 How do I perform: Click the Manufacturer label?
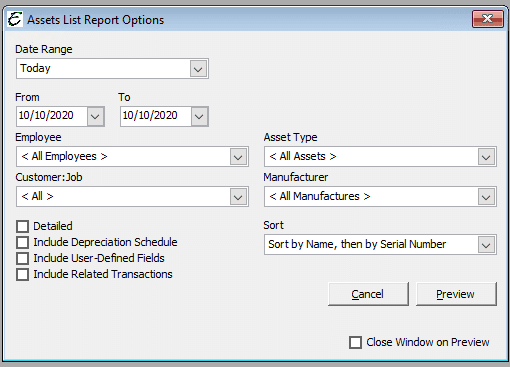(x=296, y=177)
